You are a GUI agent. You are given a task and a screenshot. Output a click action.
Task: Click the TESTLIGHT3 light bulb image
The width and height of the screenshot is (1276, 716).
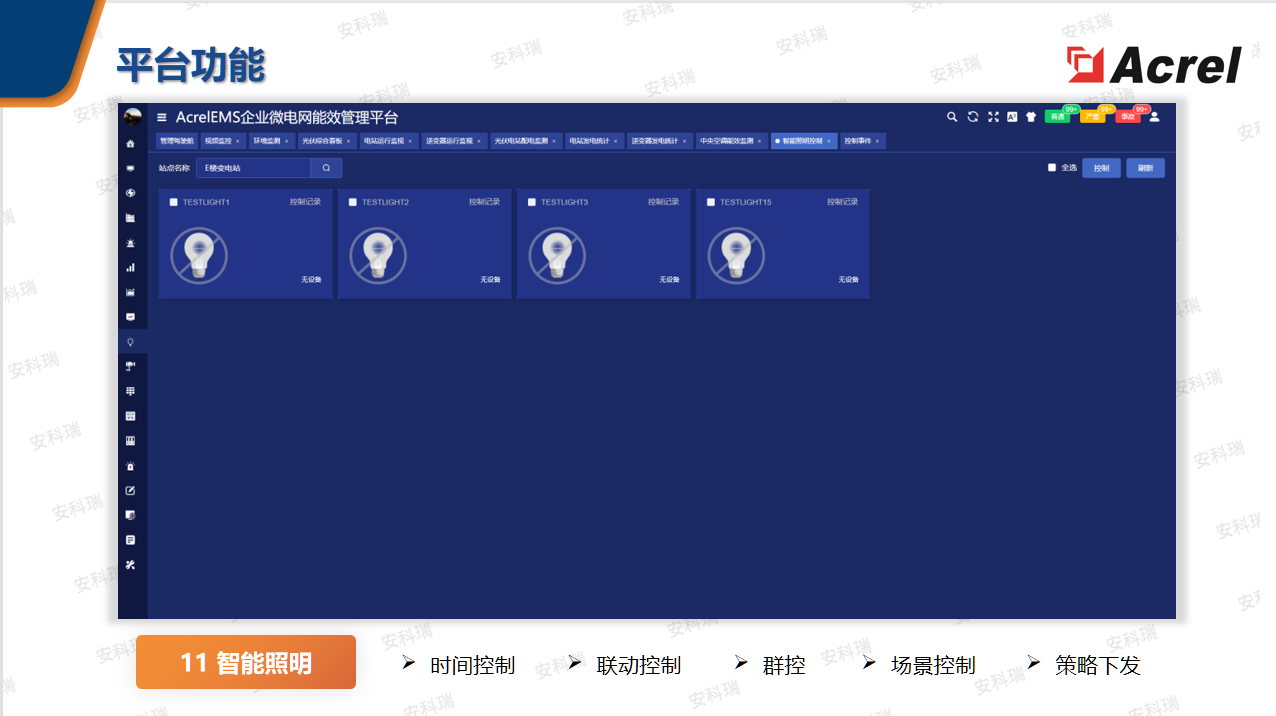pos(557,254)
